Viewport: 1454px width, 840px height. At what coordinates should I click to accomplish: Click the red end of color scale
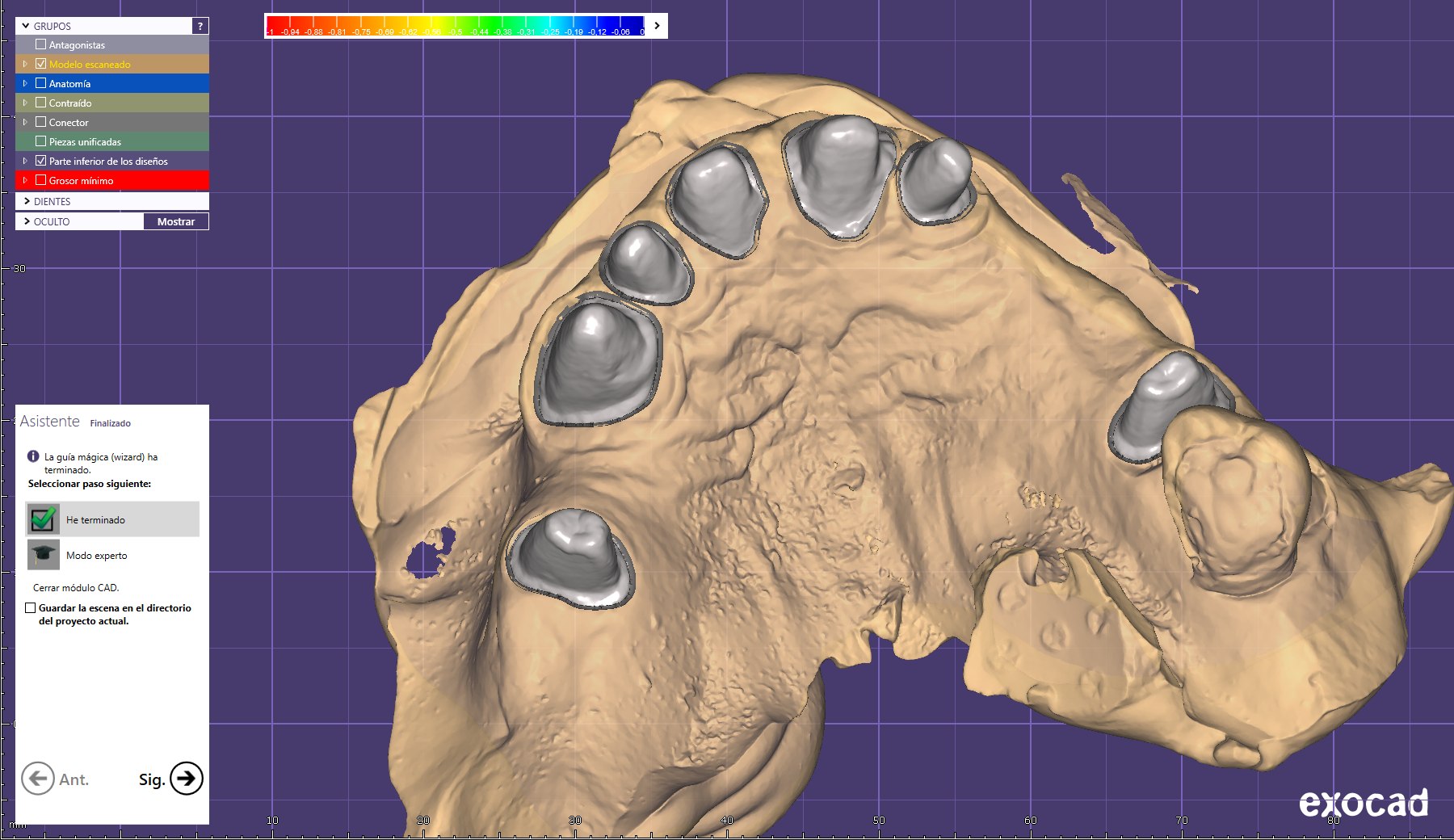click(x=273, y=25)
